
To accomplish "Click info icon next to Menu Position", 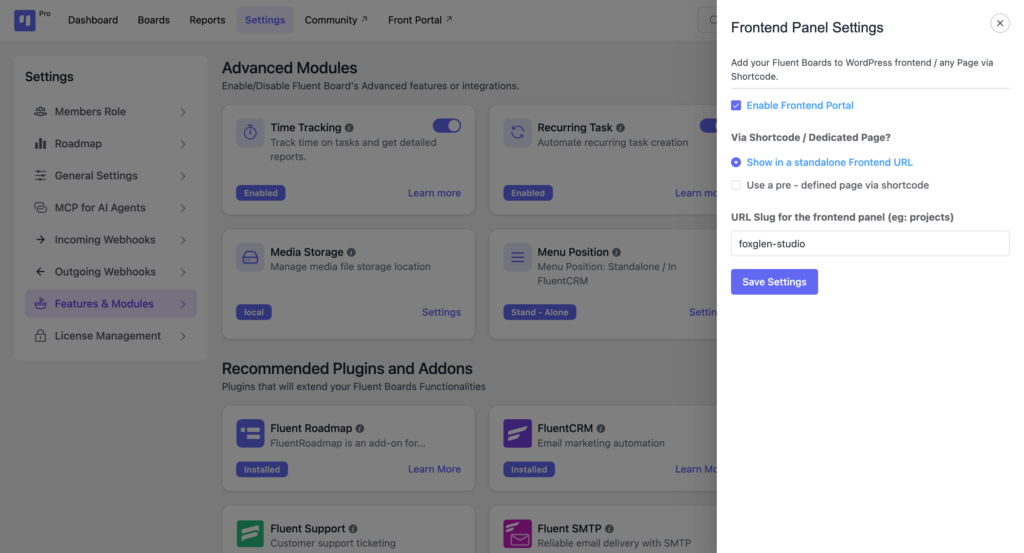I will [616, 252].
